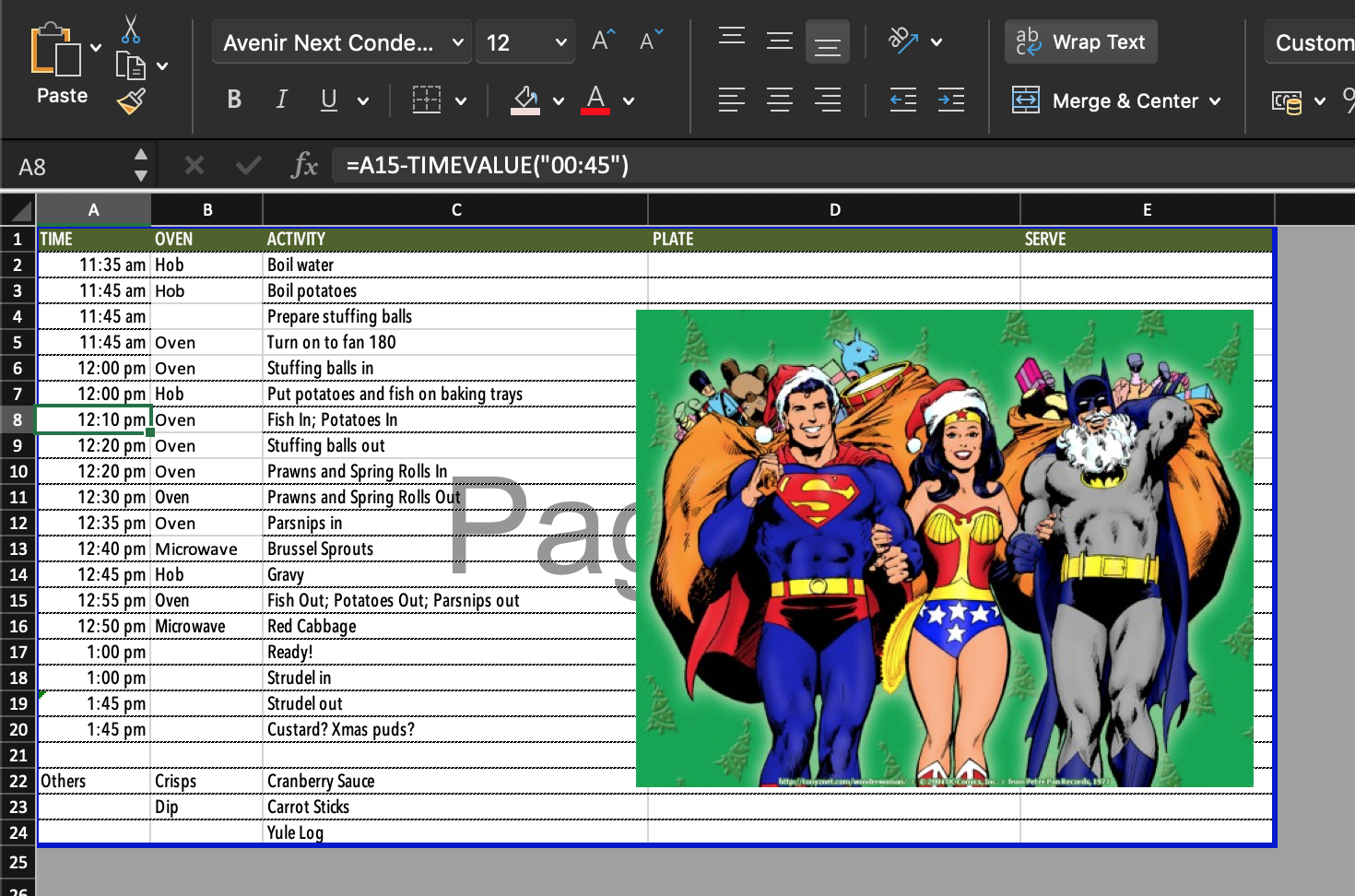Open accounting format dropdown arrow

1320,100
